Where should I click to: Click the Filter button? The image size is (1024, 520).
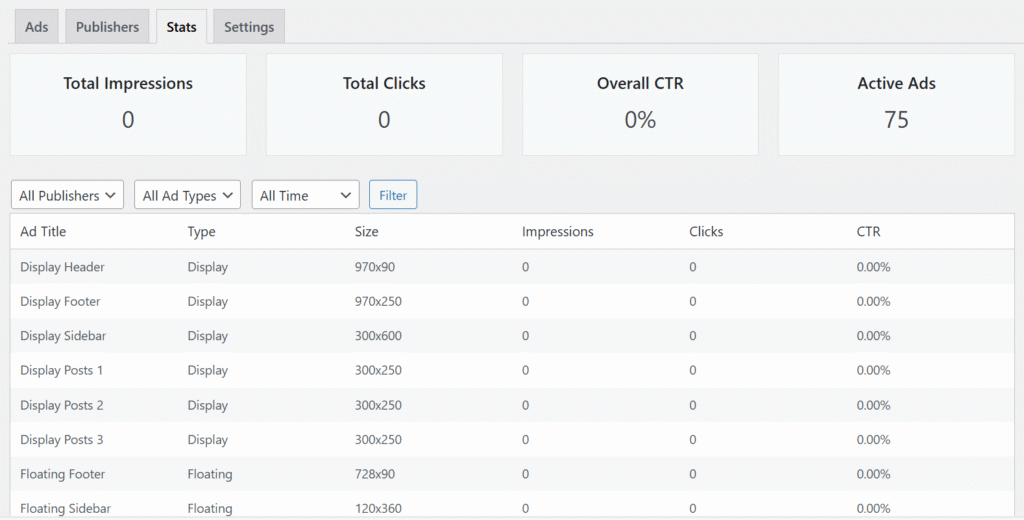pyautogui.click(x=393, y=195)
